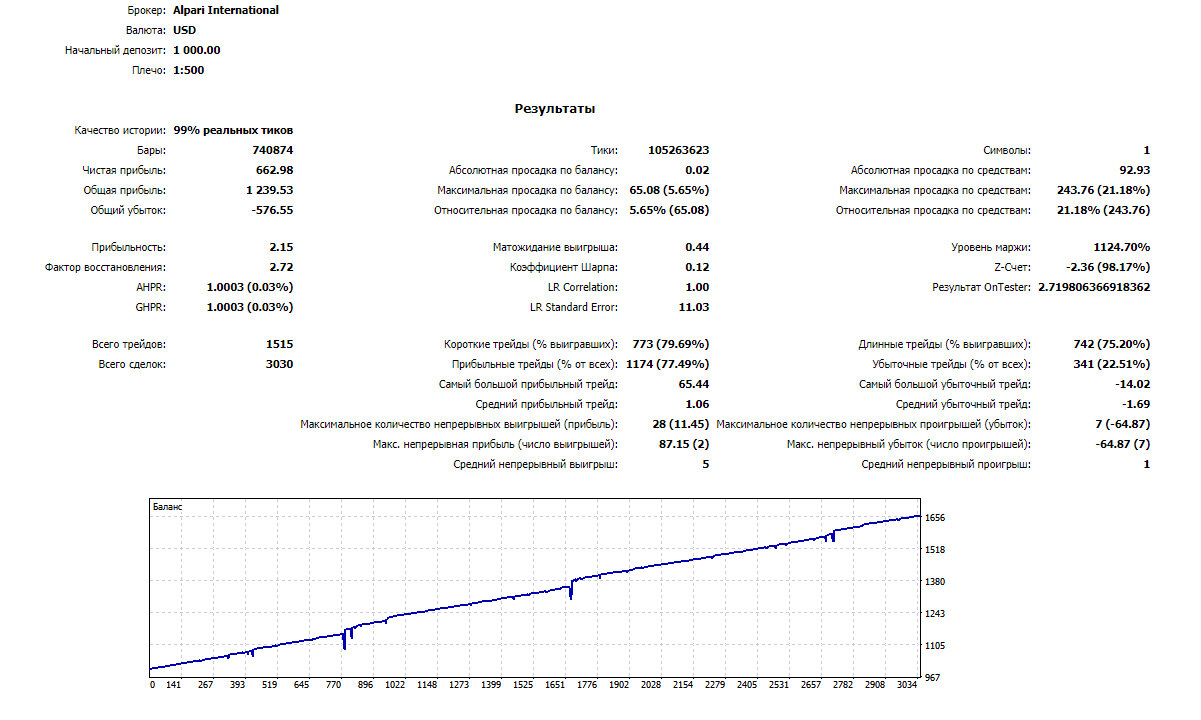Select the net profit value 662.98
Viewport: 1201px width, 720px height.
[275, 170]
